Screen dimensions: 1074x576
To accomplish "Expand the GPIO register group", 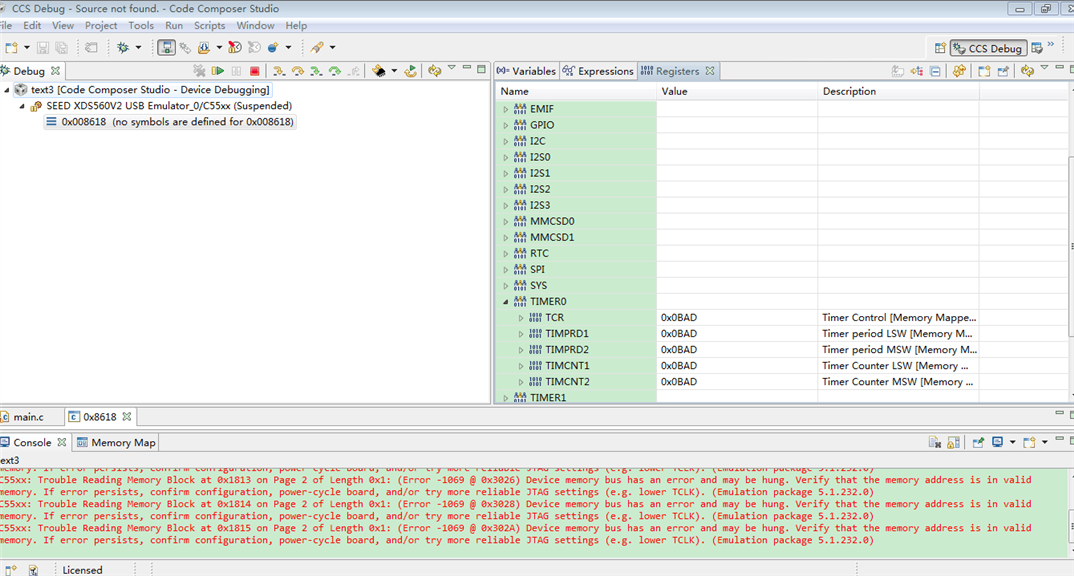I will pyautogui.click(x=506, y=125).
